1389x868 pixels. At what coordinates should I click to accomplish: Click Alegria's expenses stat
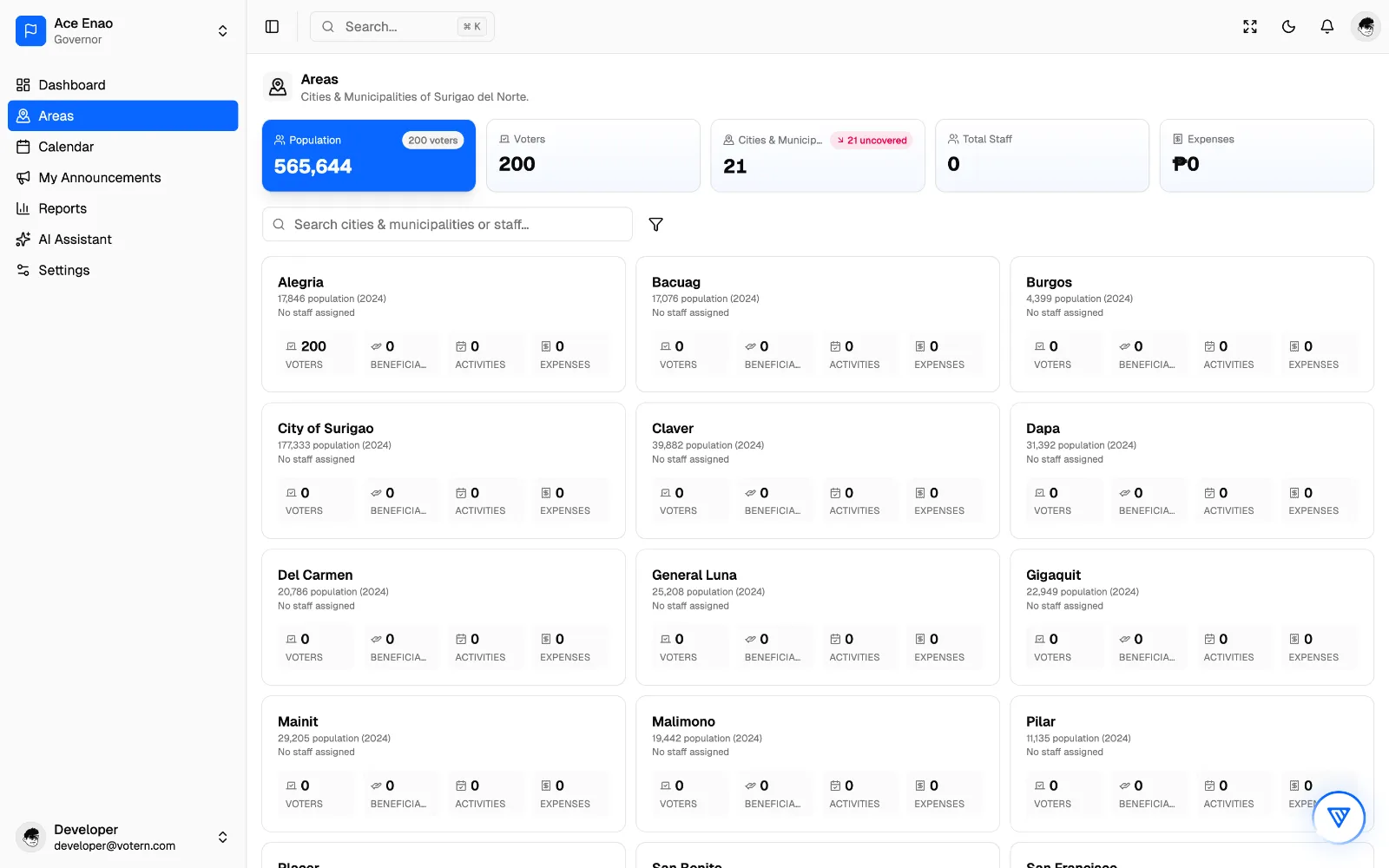pos(571,354)
